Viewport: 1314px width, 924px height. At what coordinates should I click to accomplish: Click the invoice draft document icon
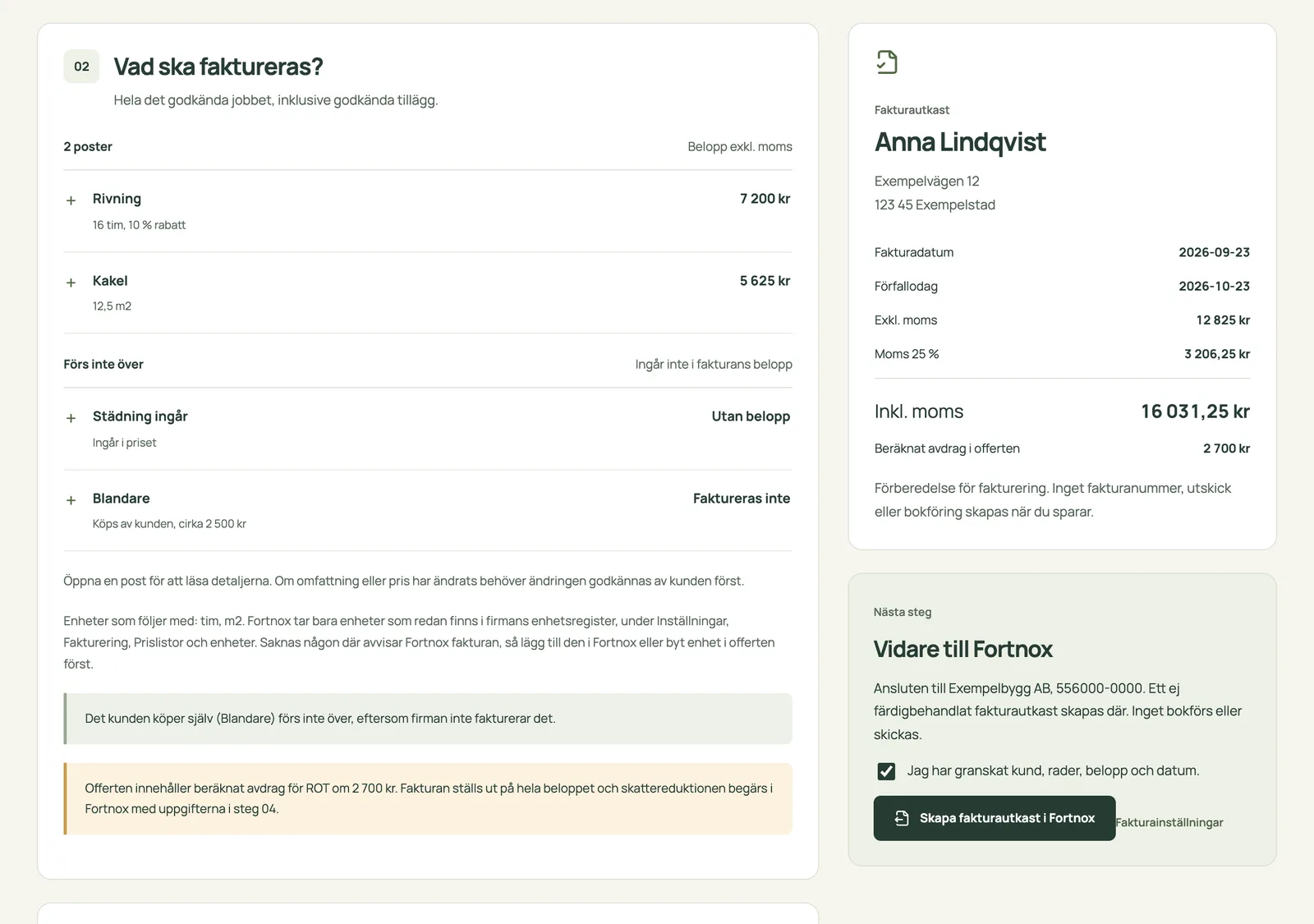[x=887, y=62]
